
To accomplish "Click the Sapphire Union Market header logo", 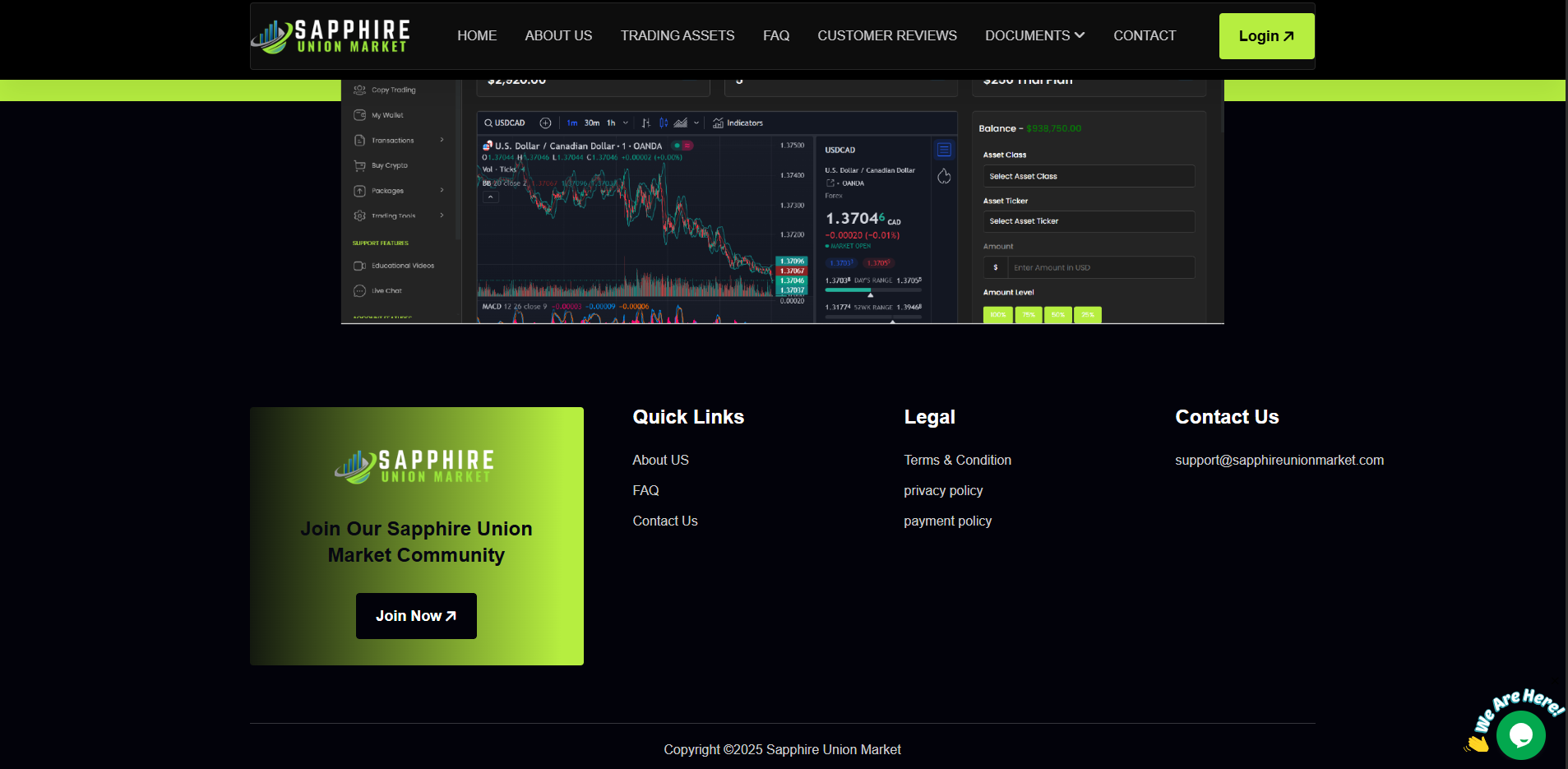I will [331, 36].
